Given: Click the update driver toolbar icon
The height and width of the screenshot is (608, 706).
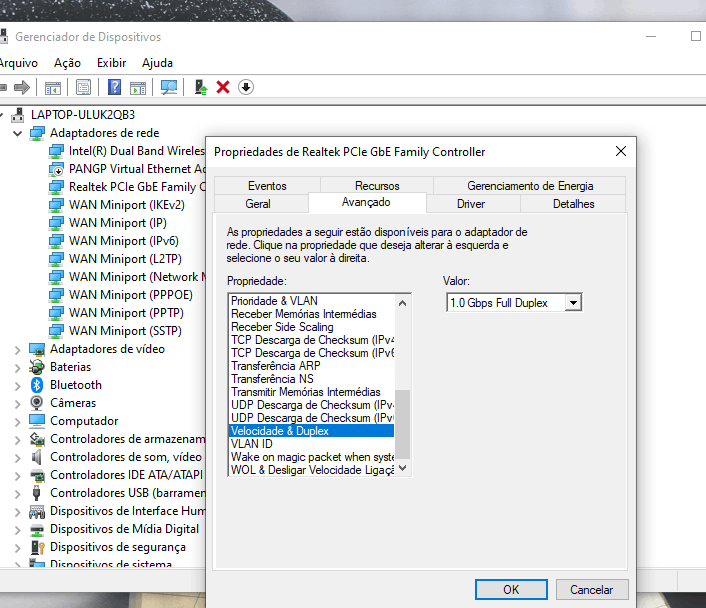Looking at the screenshot, I should 201,87.
